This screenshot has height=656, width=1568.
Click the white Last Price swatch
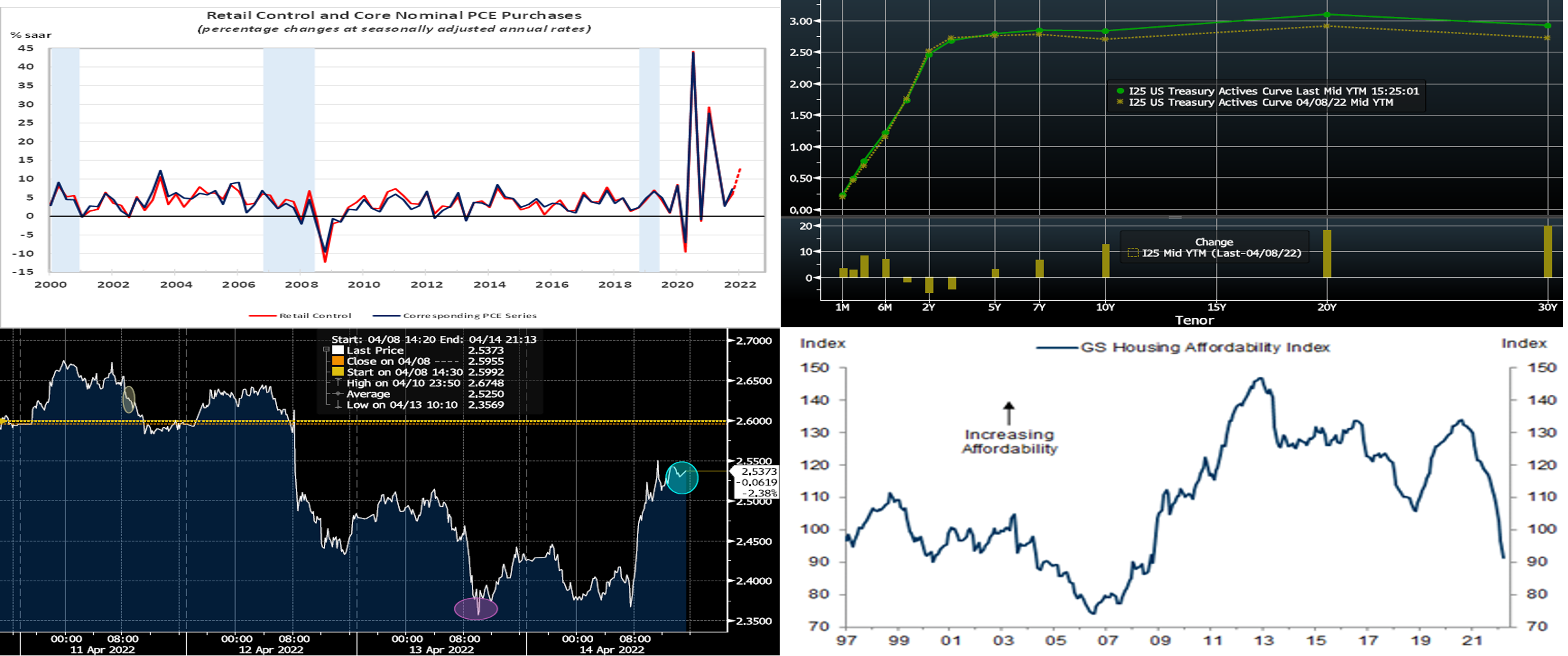(x=338, y=350)
